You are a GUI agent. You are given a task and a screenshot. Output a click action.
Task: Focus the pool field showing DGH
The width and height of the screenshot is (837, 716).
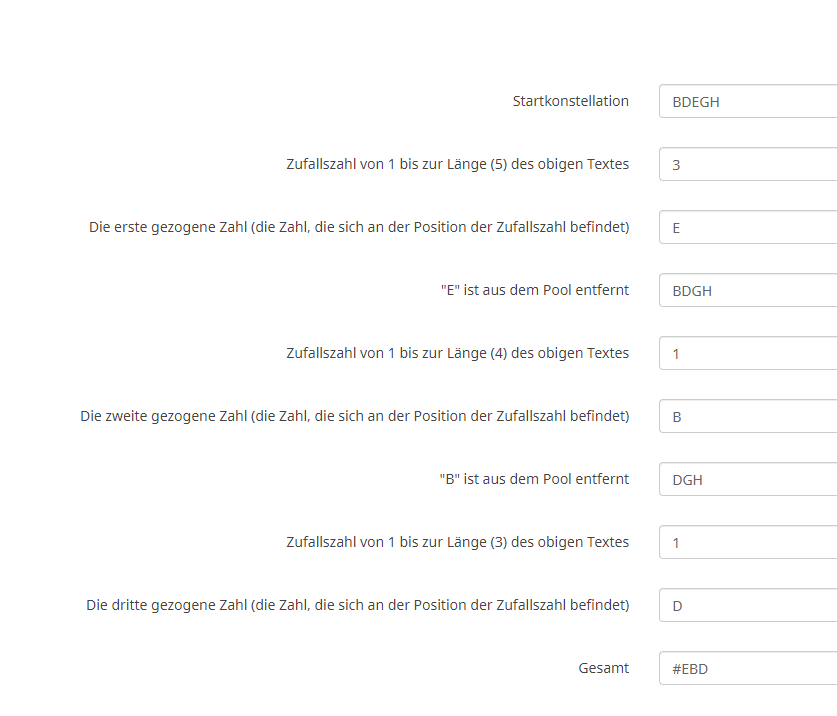[747, 480]
